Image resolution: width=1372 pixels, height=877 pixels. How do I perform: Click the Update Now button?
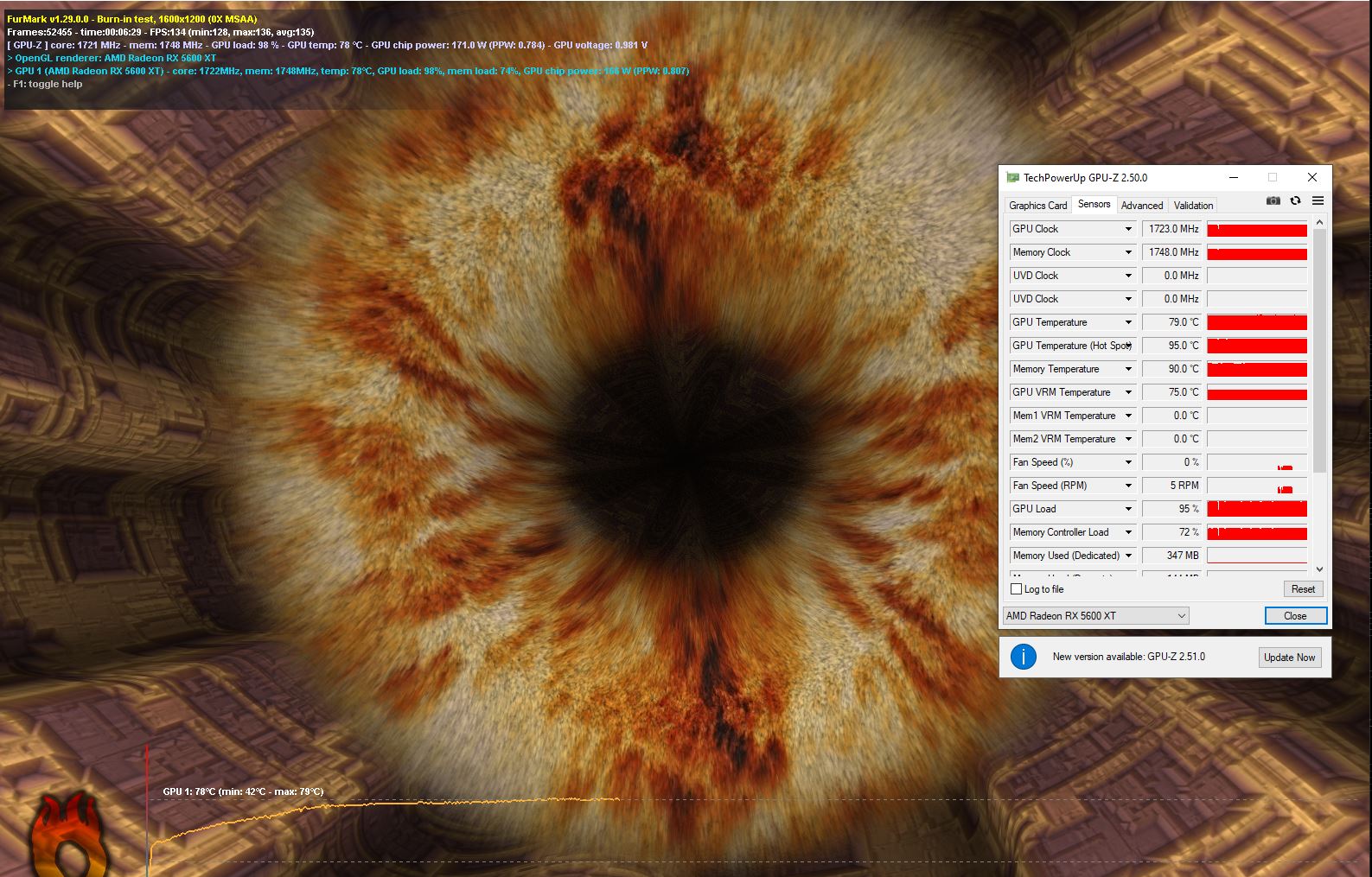click(x=1289, y=658)
